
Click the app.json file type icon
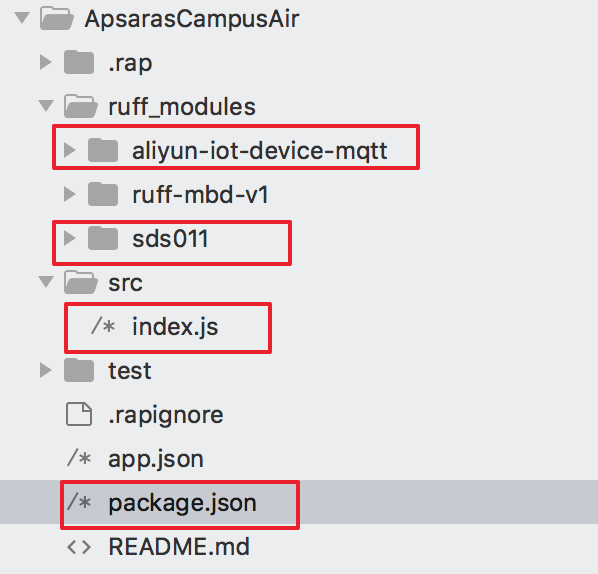[79, 458]
